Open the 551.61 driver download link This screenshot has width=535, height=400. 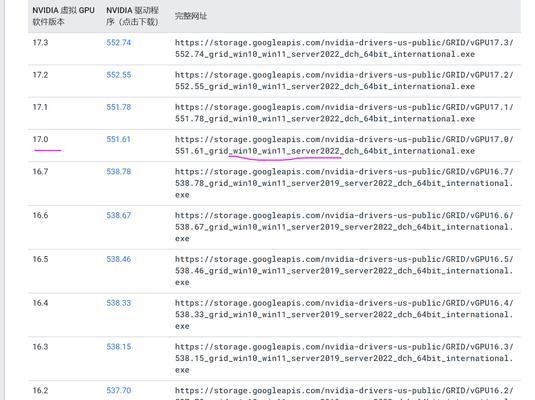point(118,139)
